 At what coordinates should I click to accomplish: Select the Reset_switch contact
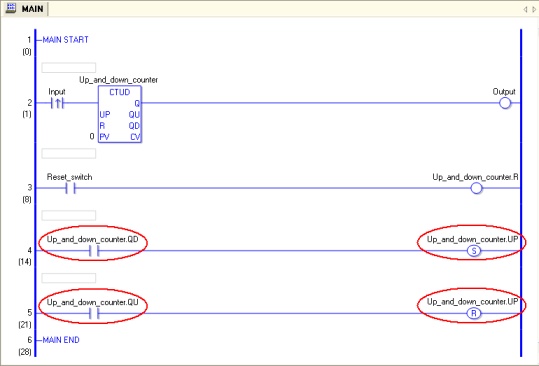tap(70, 188)
